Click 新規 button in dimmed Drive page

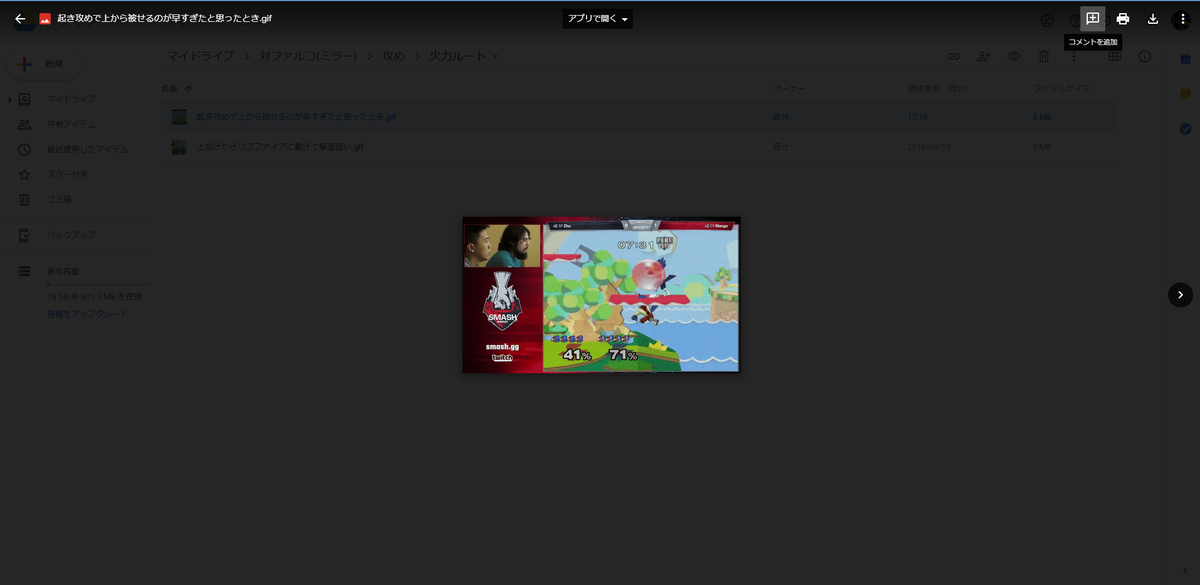click(44, 64)
